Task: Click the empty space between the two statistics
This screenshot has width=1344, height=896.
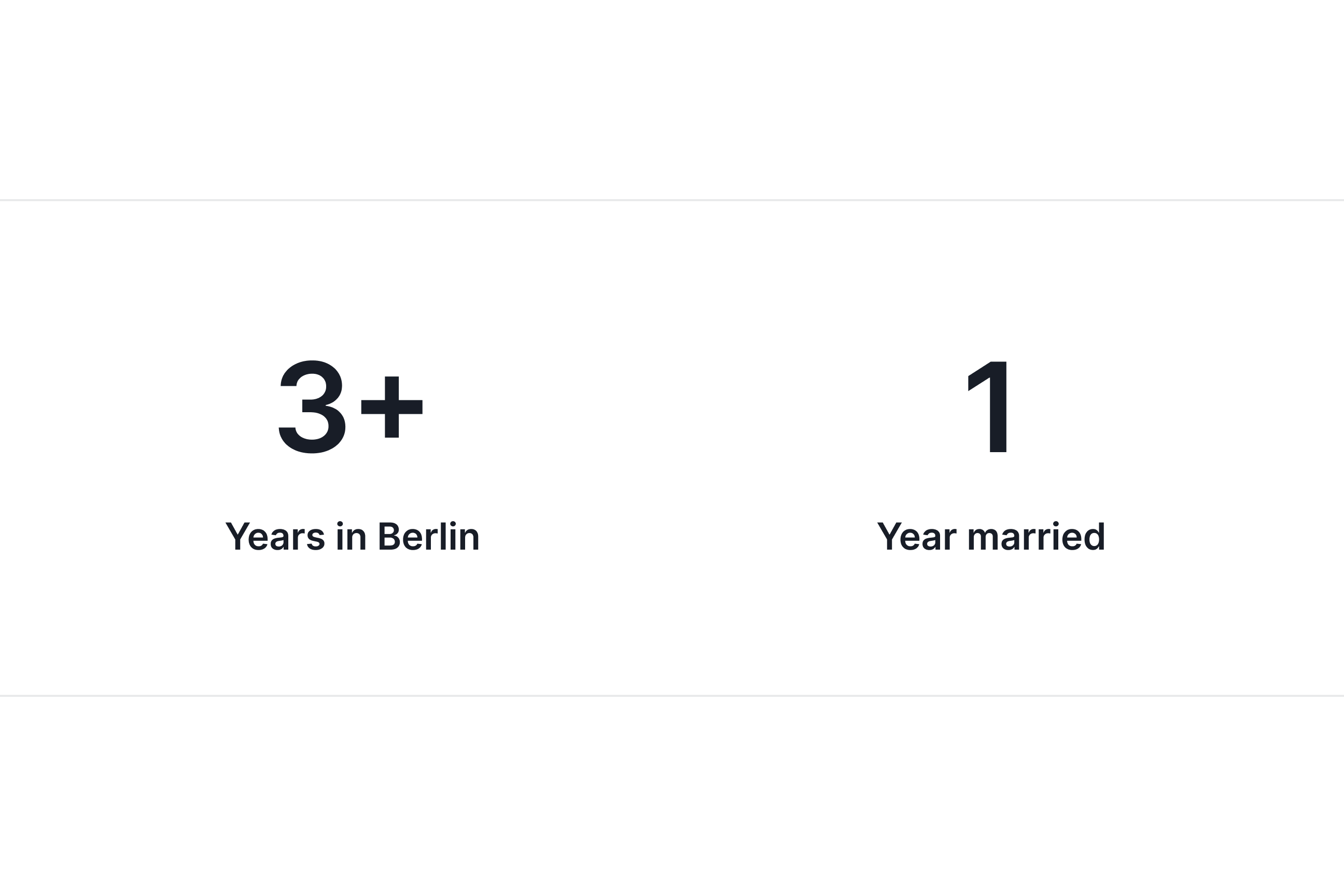Action: tap(672, 446)
